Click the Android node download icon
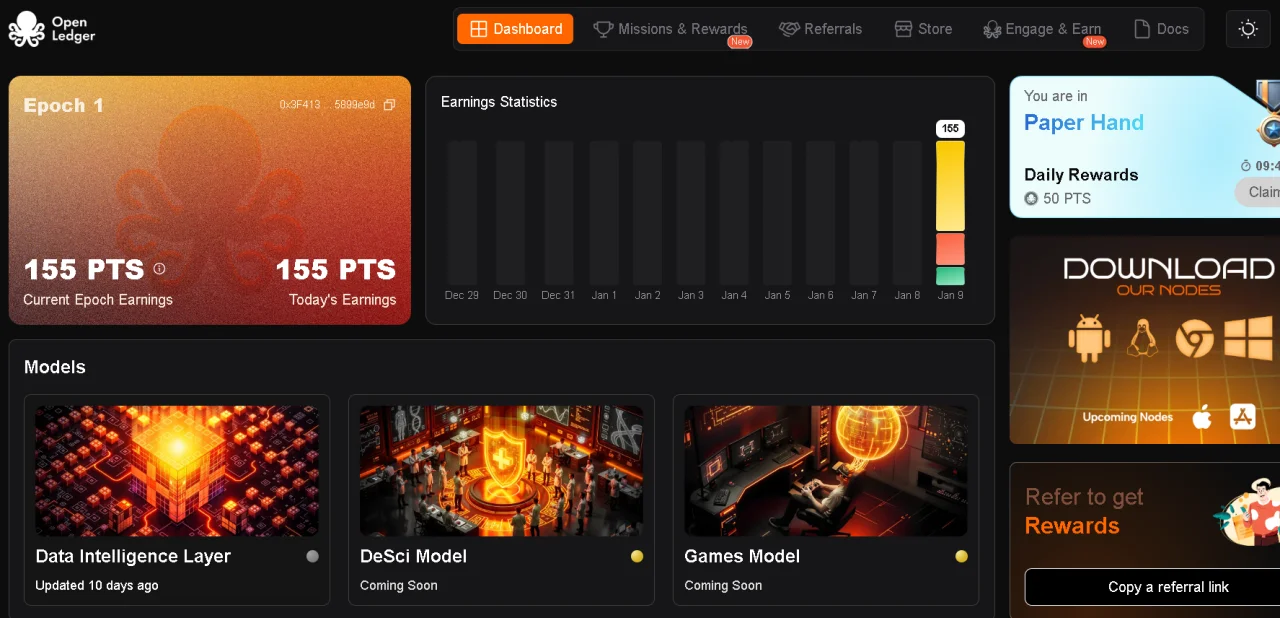Screen dimensions: 1280x618 pyautogui.click(x=1089, y=338)
